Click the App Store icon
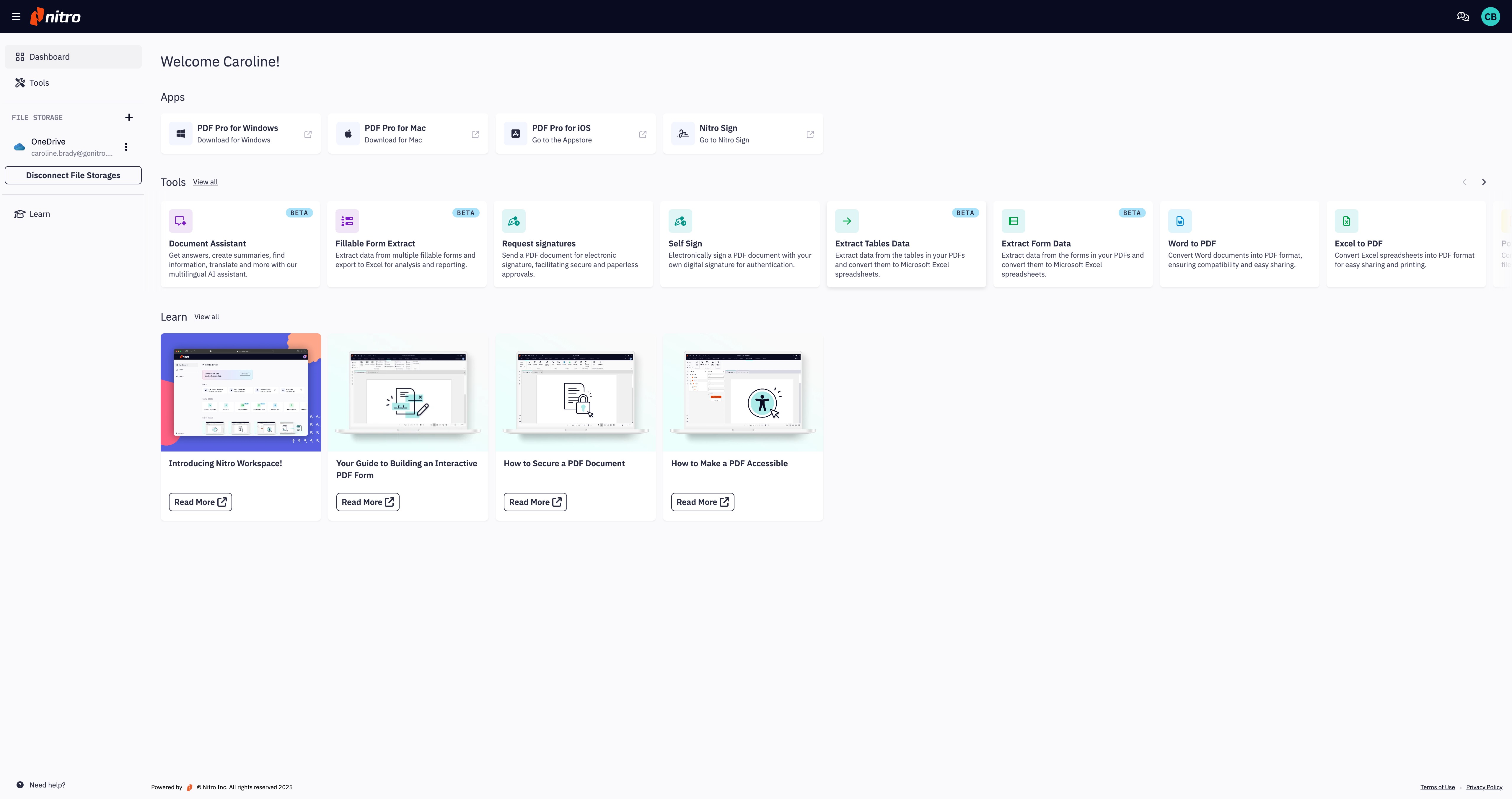The width and height of the screenshot is (1512, 799). pos(515,134)
